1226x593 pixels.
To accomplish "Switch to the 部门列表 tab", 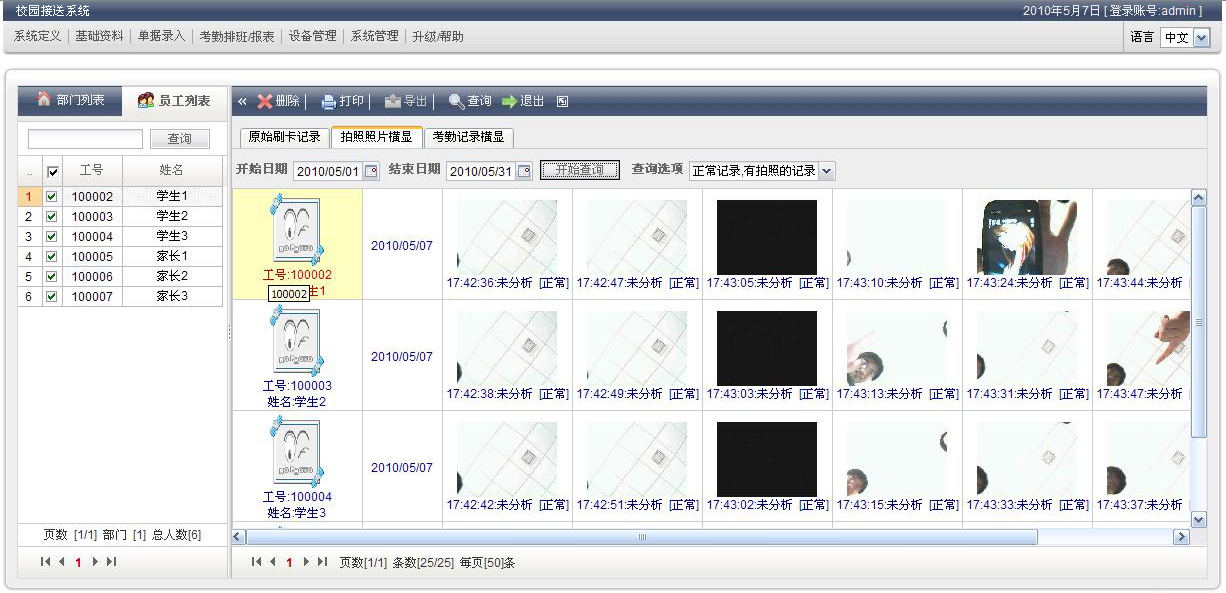I will pos(70,100).
